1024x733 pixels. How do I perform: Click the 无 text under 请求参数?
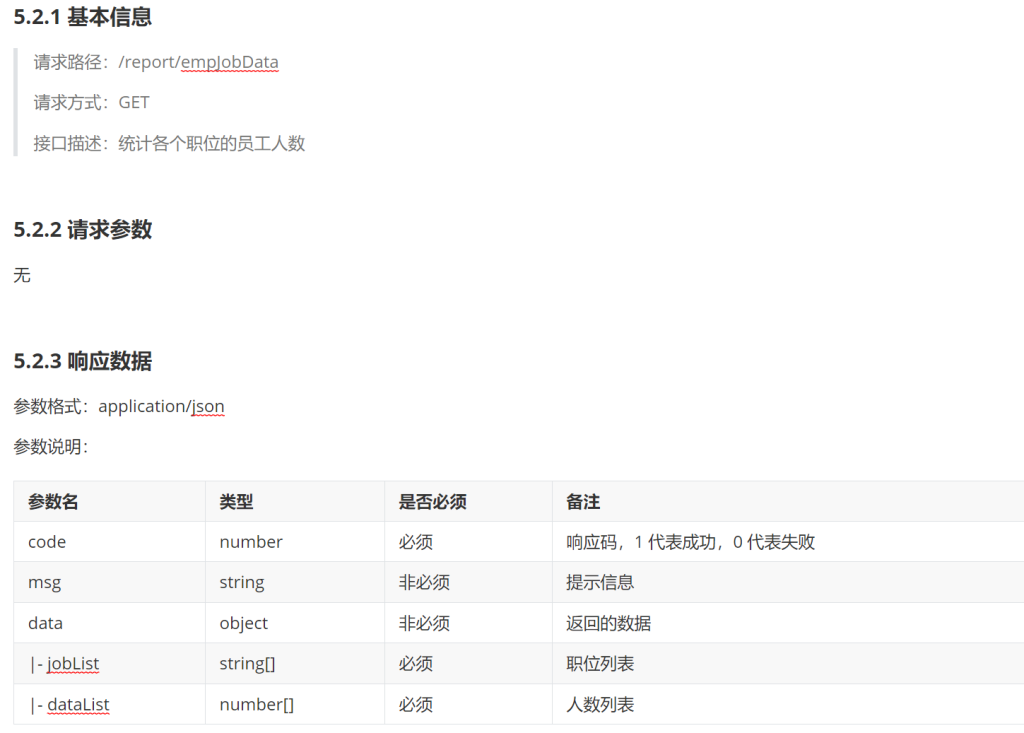click(x=22, y=275)
